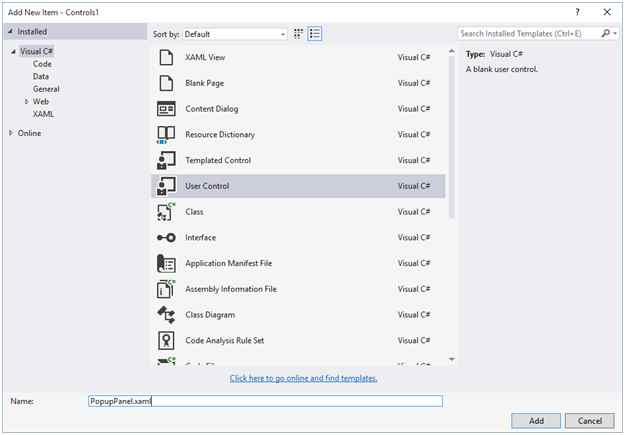Select the General category
This screenshot has height=435, width=625.
46,89
